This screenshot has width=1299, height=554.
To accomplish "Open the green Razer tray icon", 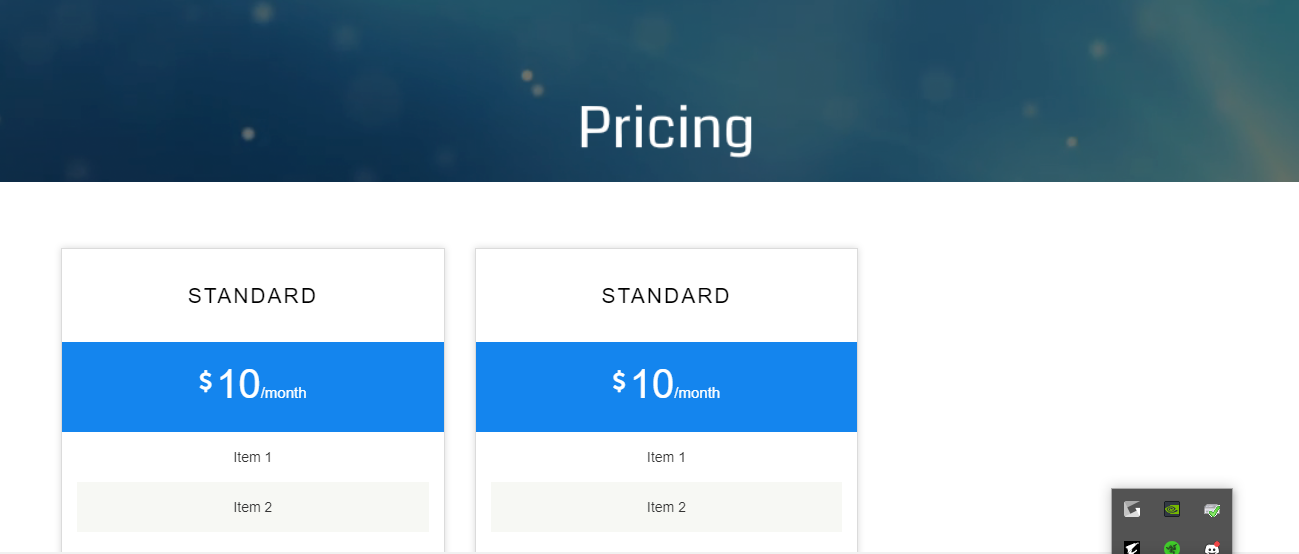I will (1172, 548).
